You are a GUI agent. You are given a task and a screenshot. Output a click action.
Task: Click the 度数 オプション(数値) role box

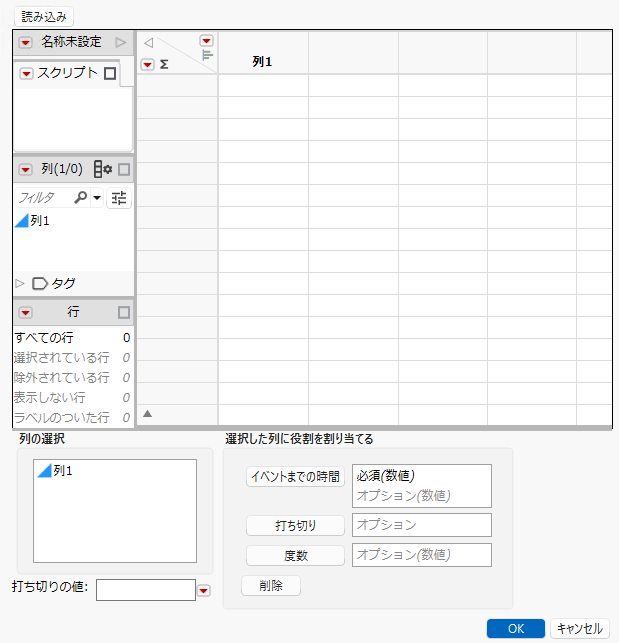click(x=422, y=555)
